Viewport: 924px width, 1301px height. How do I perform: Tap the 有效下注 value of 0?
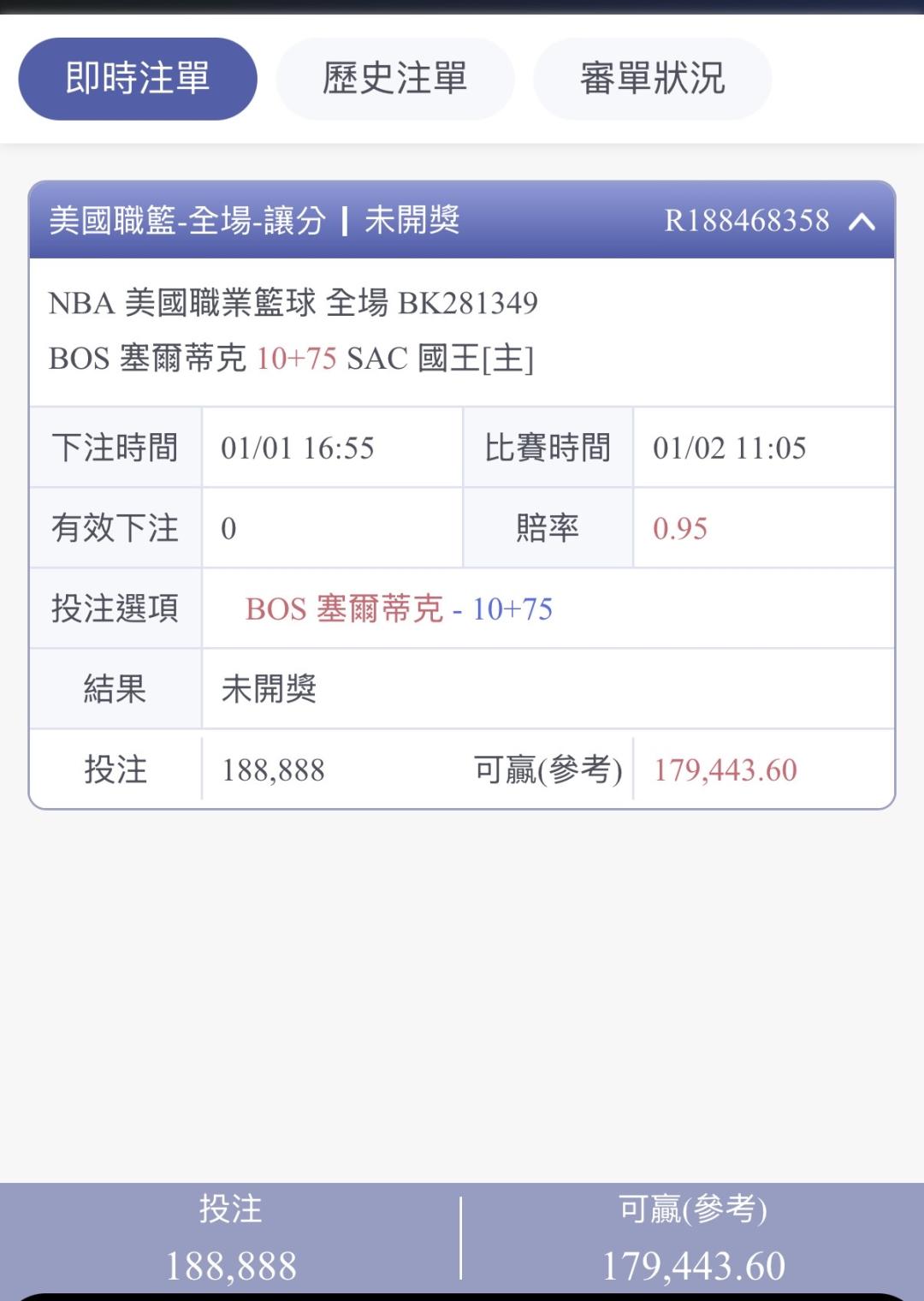point(228,529)
